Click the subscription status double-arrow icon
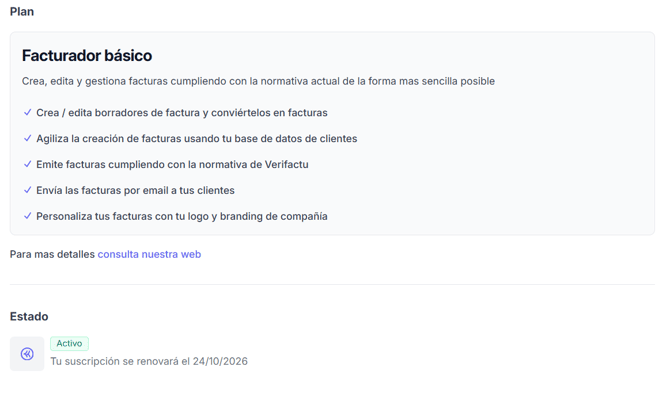The width and height of the screenshot is (670, 401). point(27,354)
